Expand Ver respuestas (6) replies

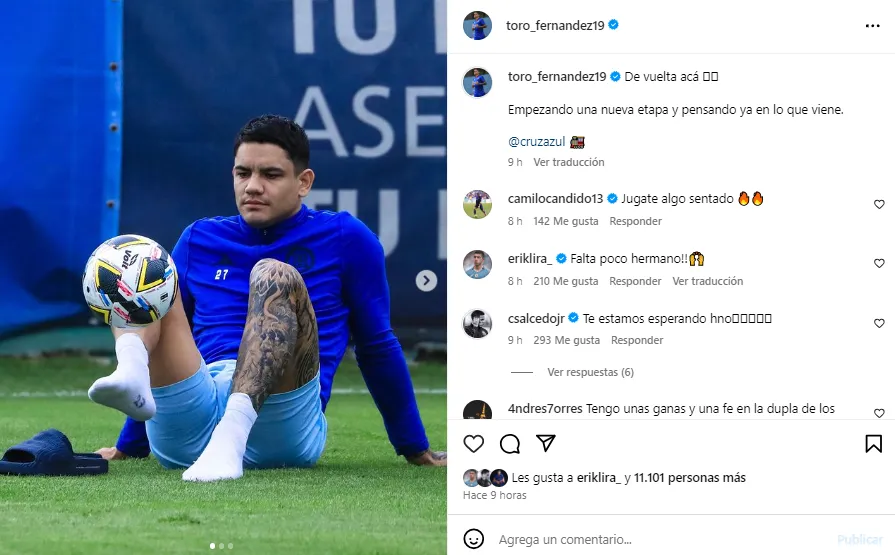pyautogui.click(x=590, y=372)
